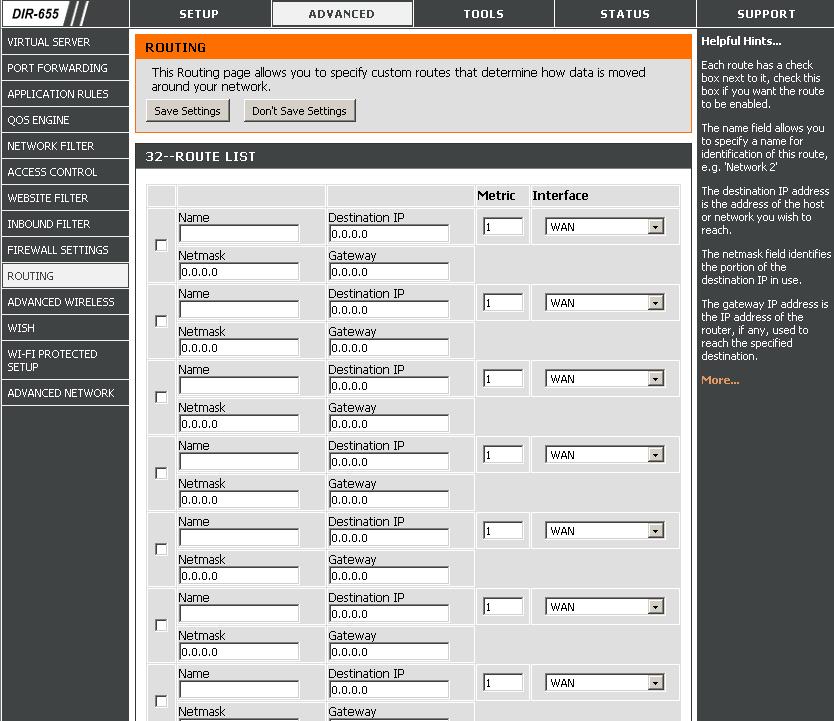Open the TOOLS tab
The width and height of the screenshot is (834, 721).
(x=483, y=14)
